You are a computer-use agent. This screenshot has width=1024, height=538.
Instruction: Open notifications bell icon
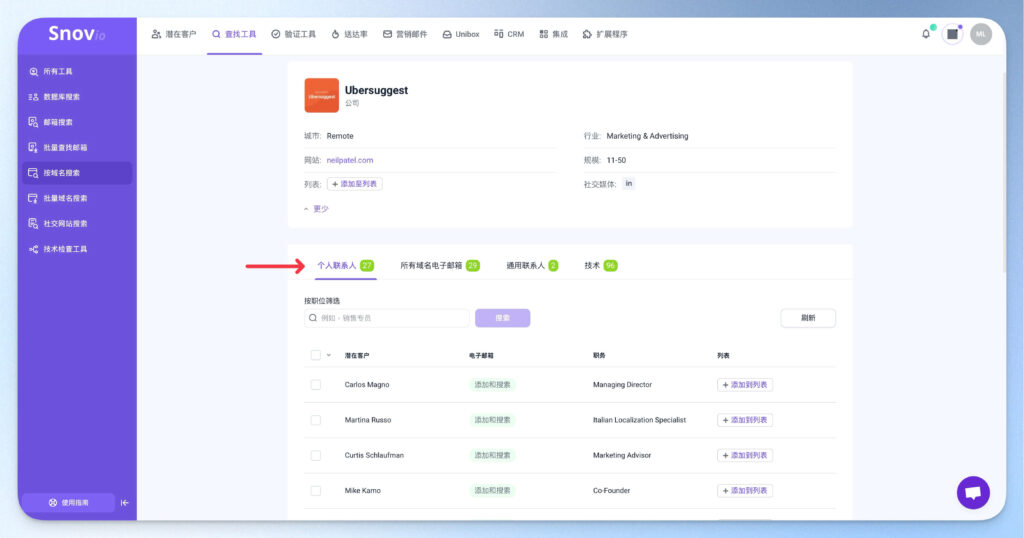click(x=926, y=34)
